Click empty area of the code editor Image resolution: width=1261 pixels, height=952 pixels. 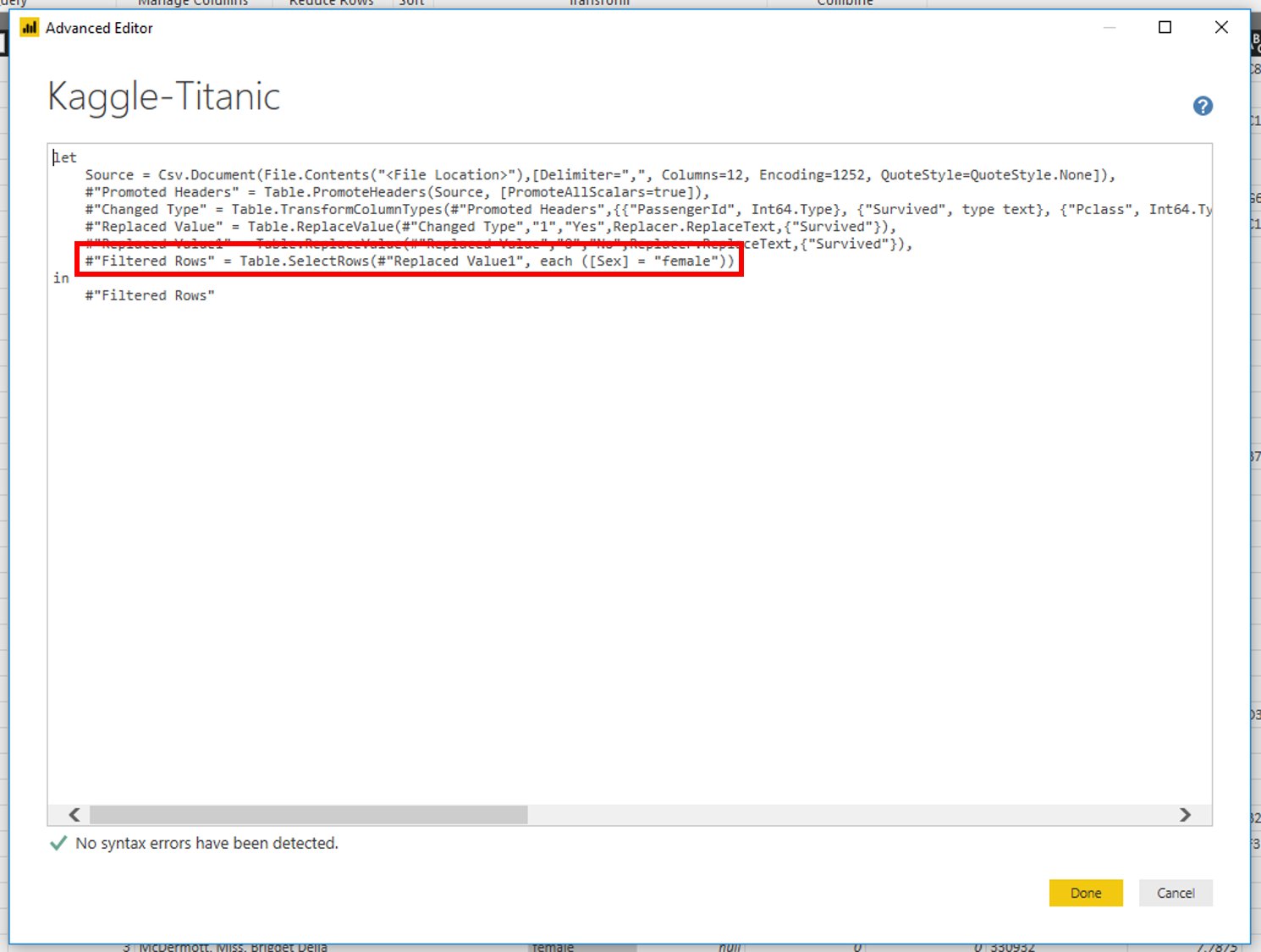[630, 550]
